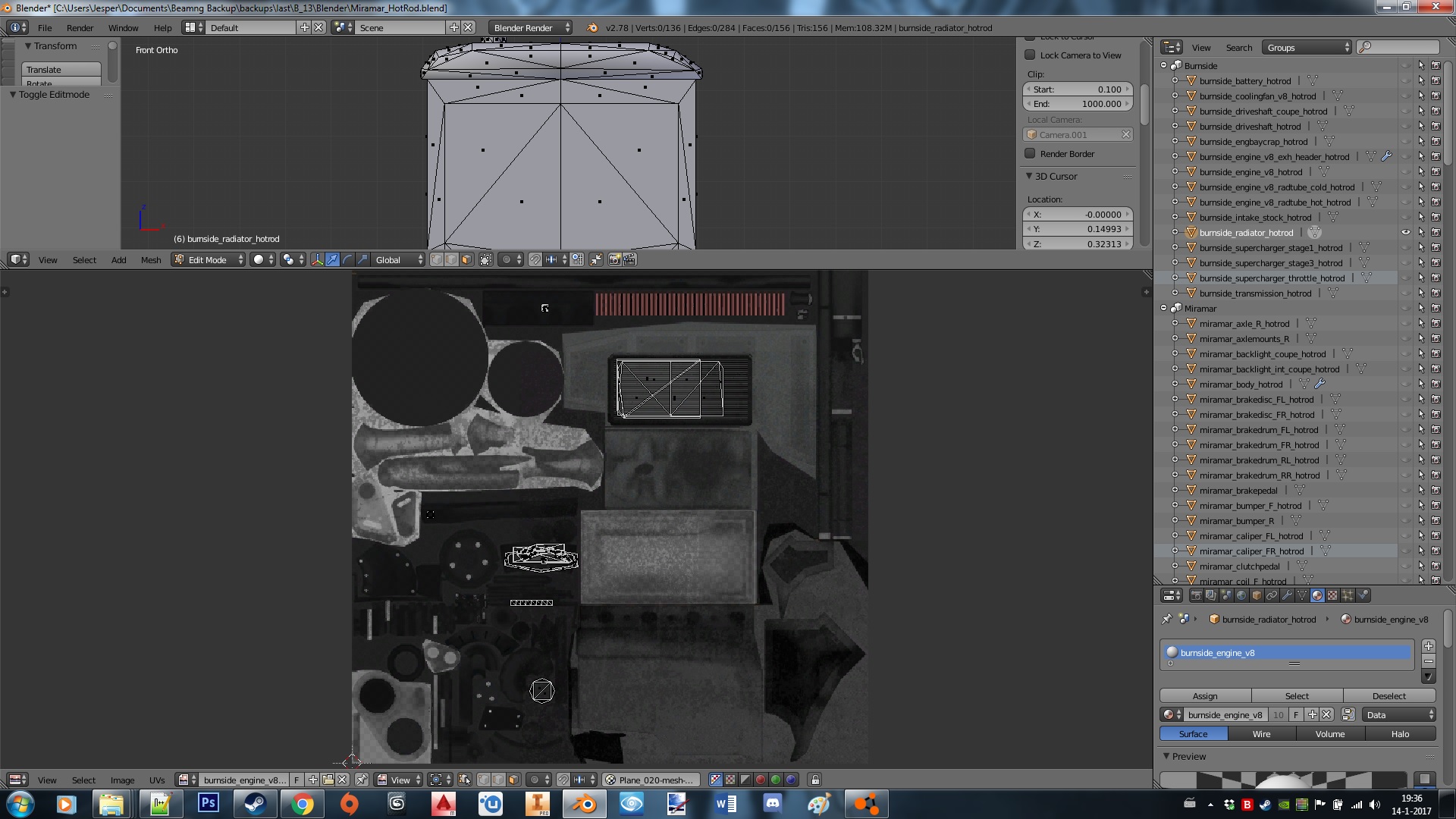Screen dimensions: 1456x819
Task: Toggle snap magnet in the 3D view header
Action: (535, 259)
